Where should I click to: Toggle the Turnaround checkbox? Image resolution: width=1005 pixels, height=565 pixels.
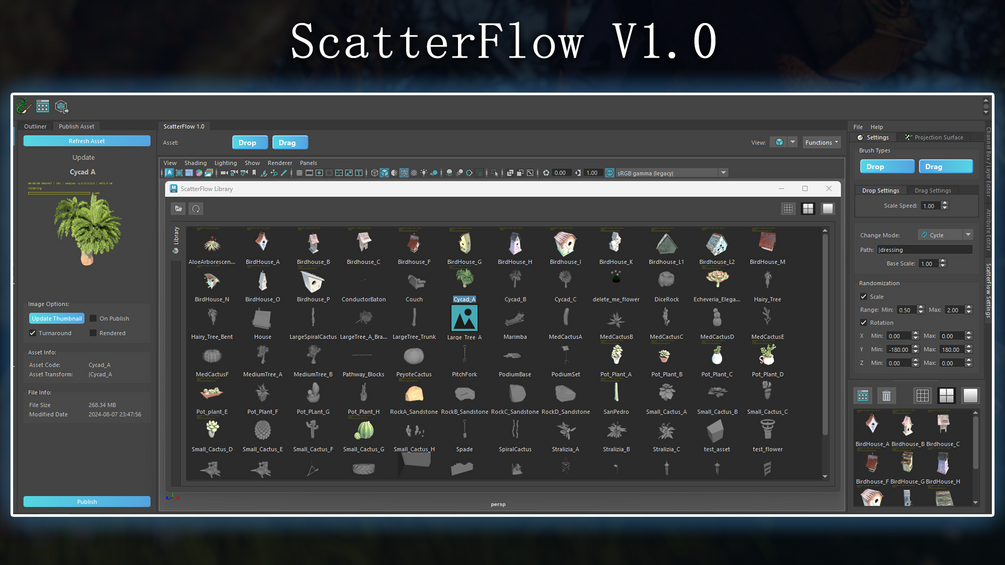(x=32, y=333)
